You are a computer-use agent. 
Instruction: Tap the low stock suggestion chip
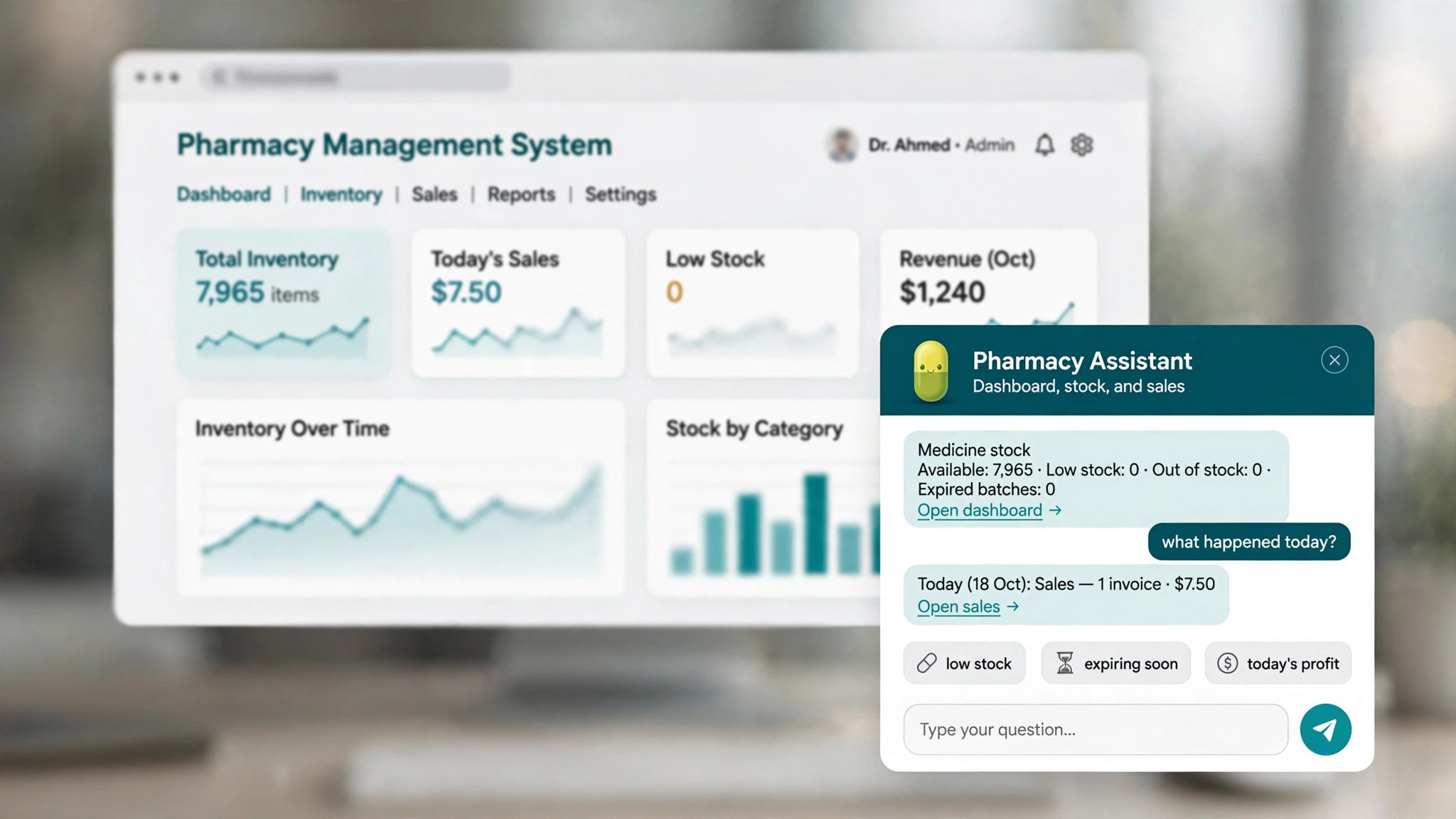pos(964,663)
